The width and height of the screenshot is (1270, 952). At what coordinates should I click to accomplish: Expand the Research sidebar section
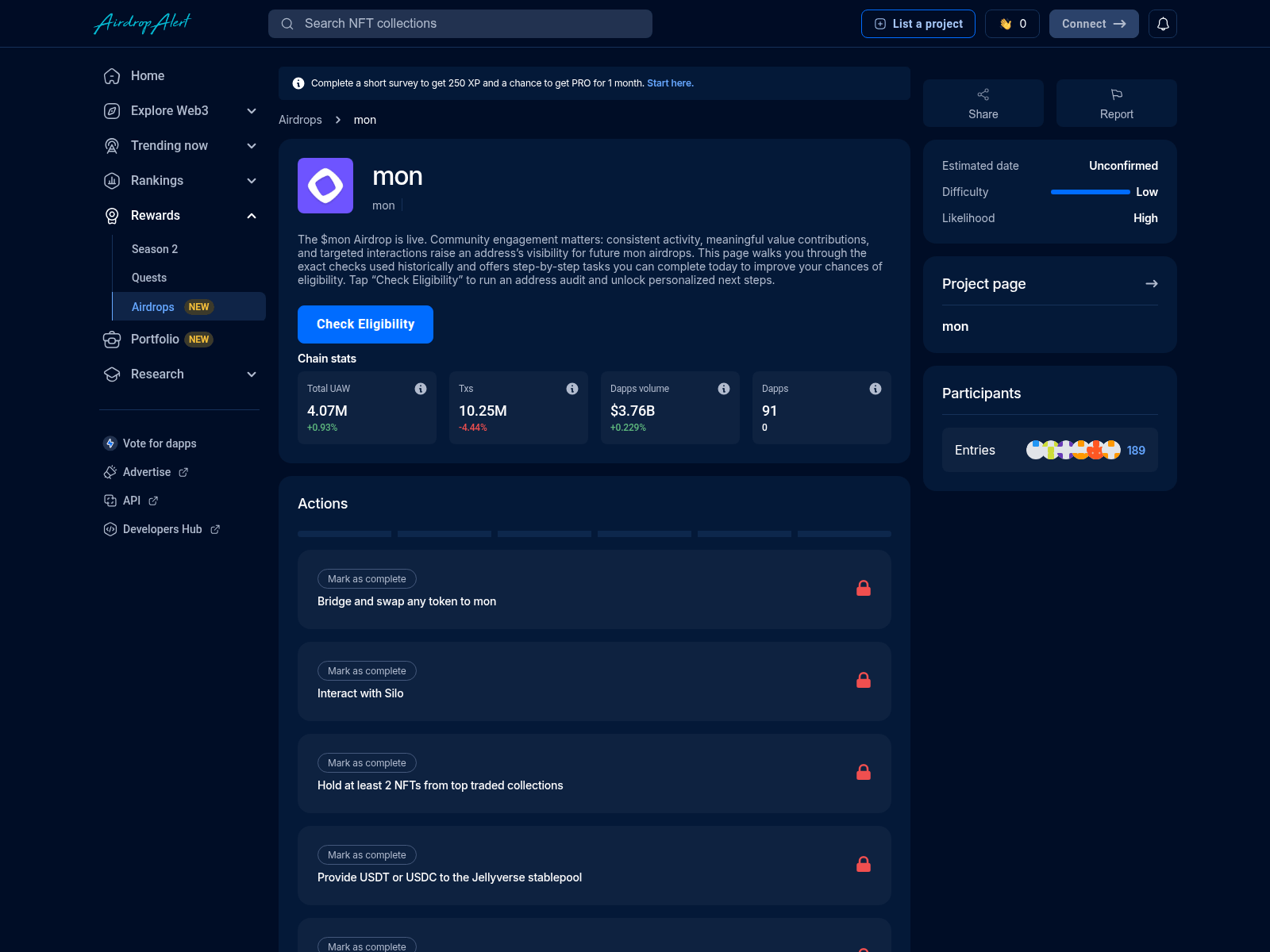[x=252, y=374]
